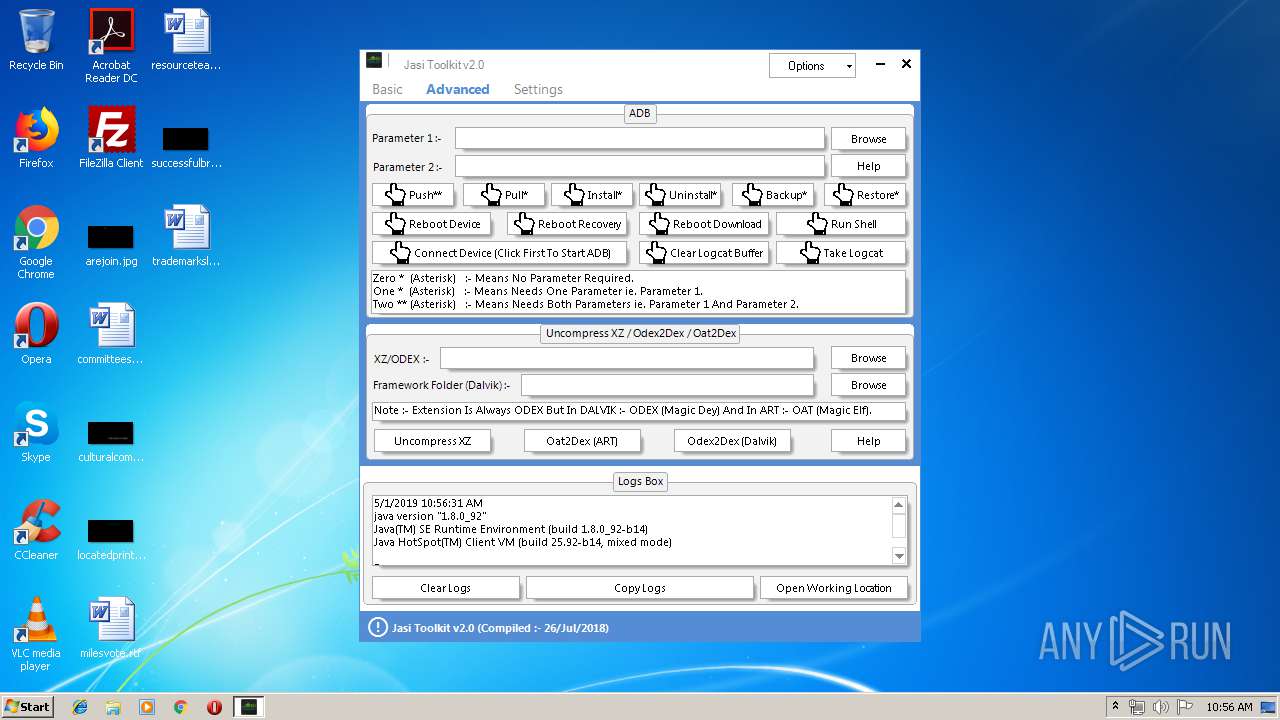
Task: Select Acrobat Reader DC desktop icon
Action: point(111,45)
